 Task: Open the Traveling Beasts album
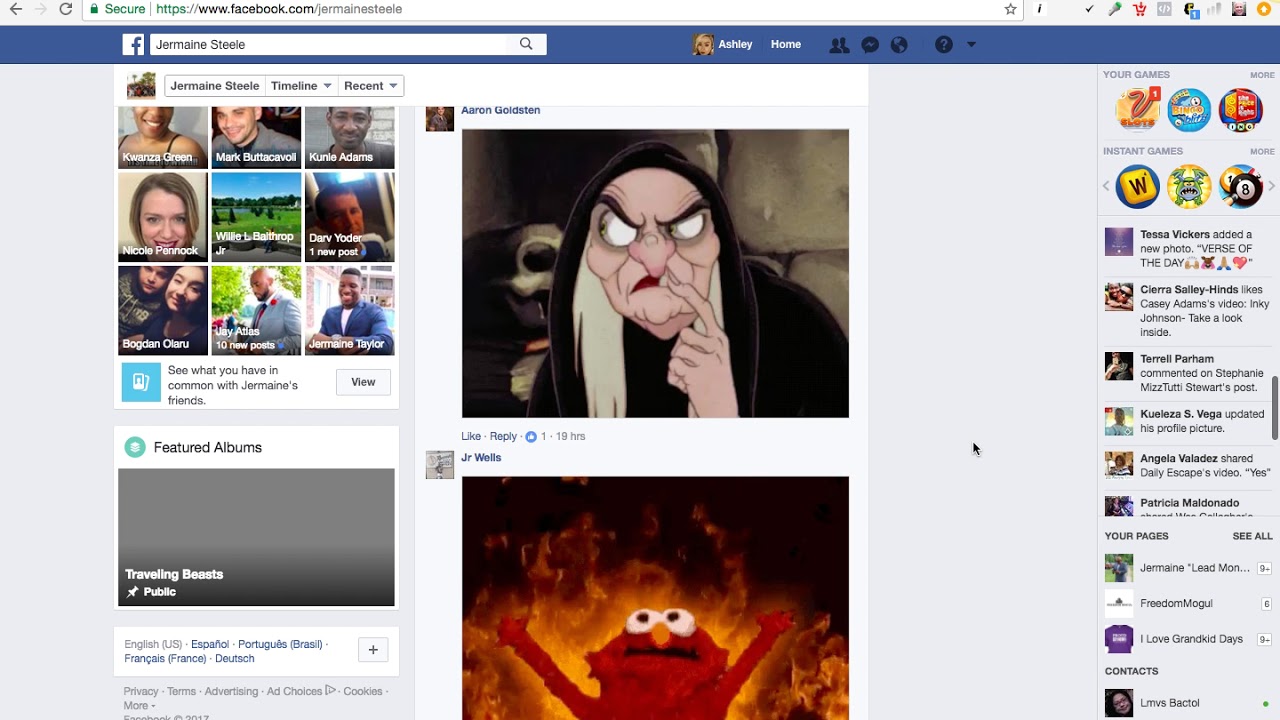coord(256,537)
